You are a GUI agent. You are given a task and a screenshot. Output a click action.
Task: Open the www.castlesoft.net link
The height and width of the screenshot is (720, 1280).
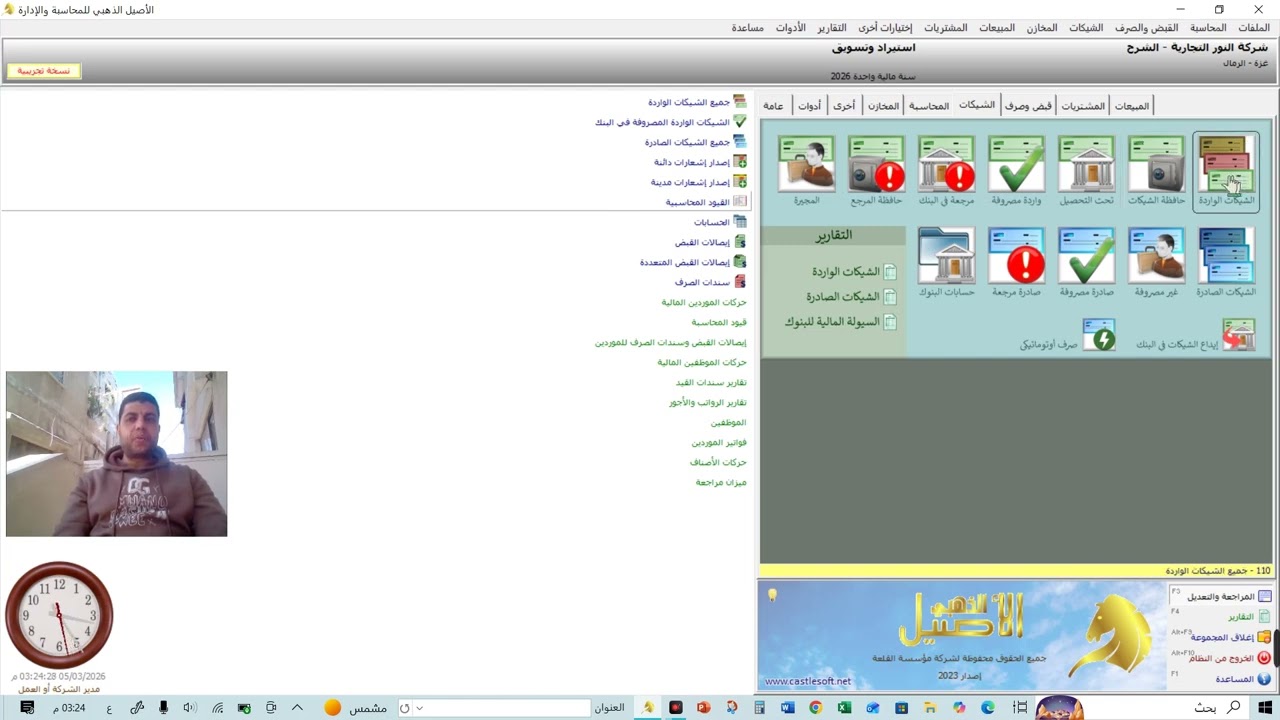point(808,682)
